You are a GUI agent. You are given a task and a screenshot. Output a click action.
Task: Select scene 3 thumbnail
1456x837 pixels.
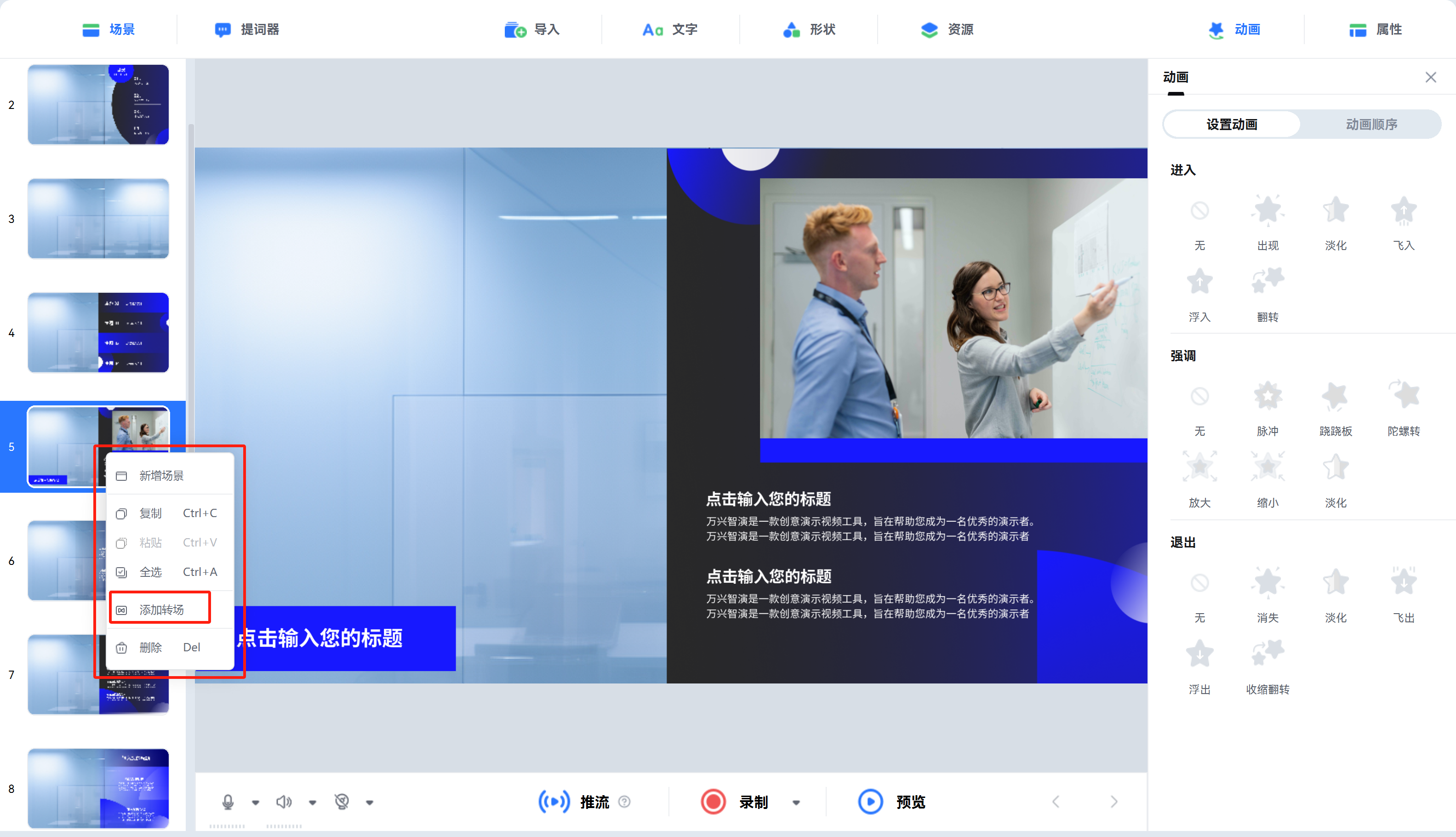tap(98, 218)
